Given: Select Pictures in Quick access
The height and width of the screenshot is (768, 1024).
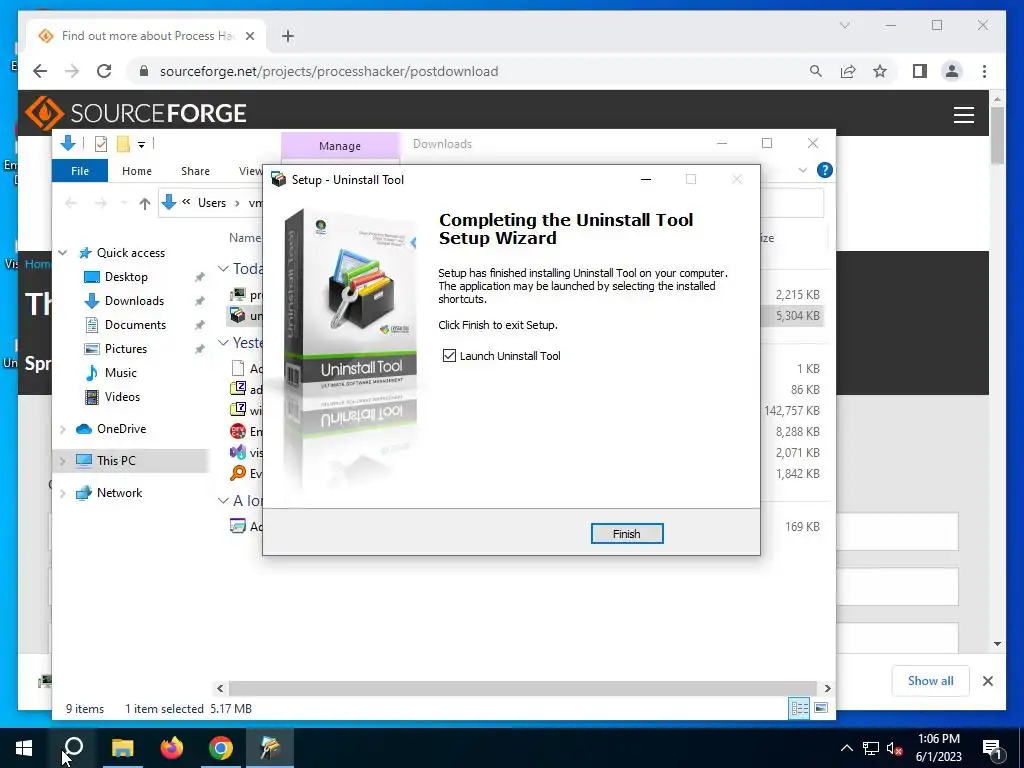Looking at the screenshot, I should (x=125, y=349).
